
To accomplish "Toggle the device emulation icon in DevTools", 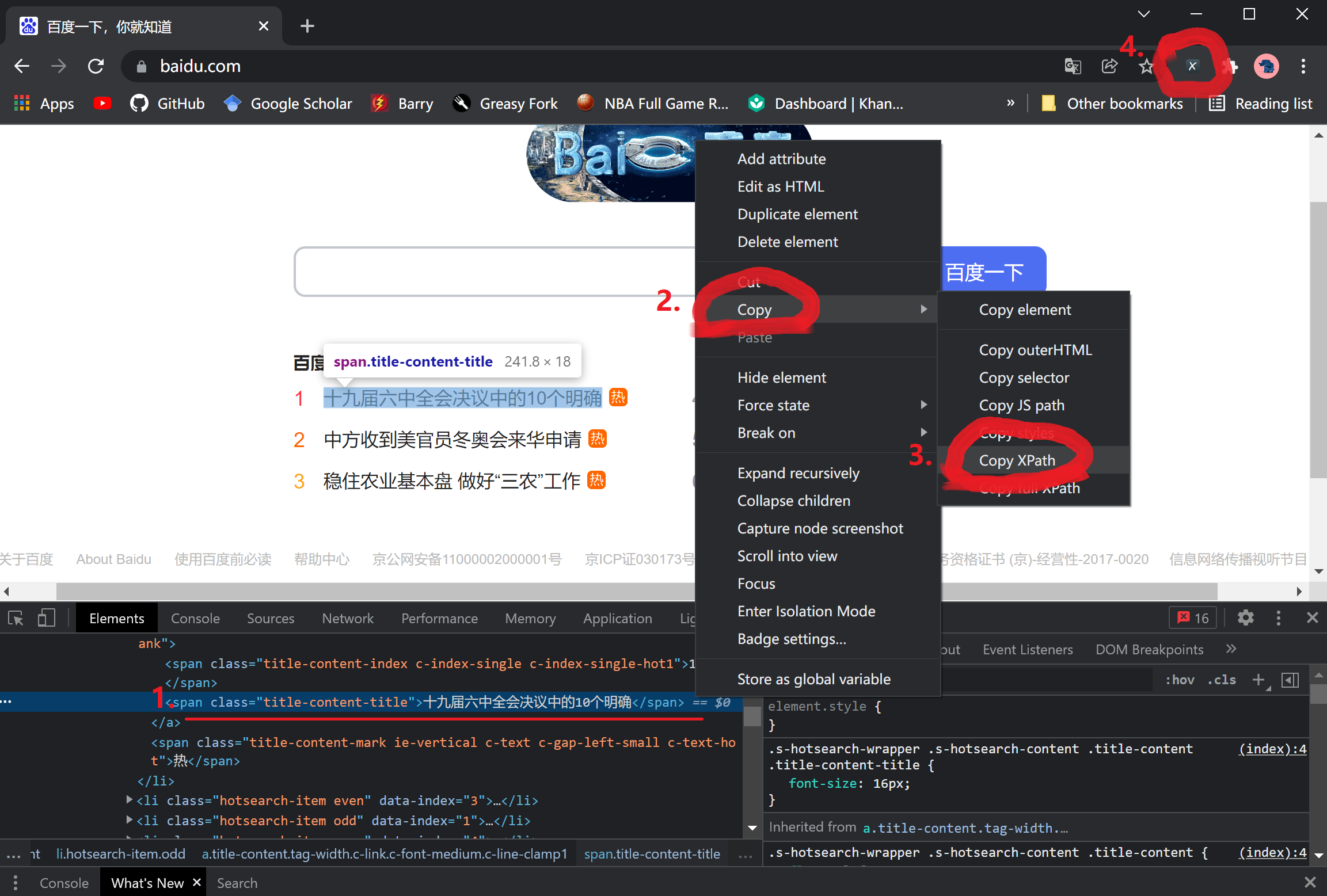I will click(46, 617).
